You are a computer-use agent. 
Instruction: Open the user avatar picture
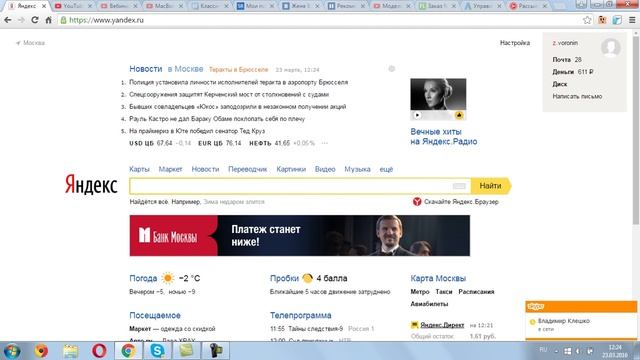coord(611,47)
